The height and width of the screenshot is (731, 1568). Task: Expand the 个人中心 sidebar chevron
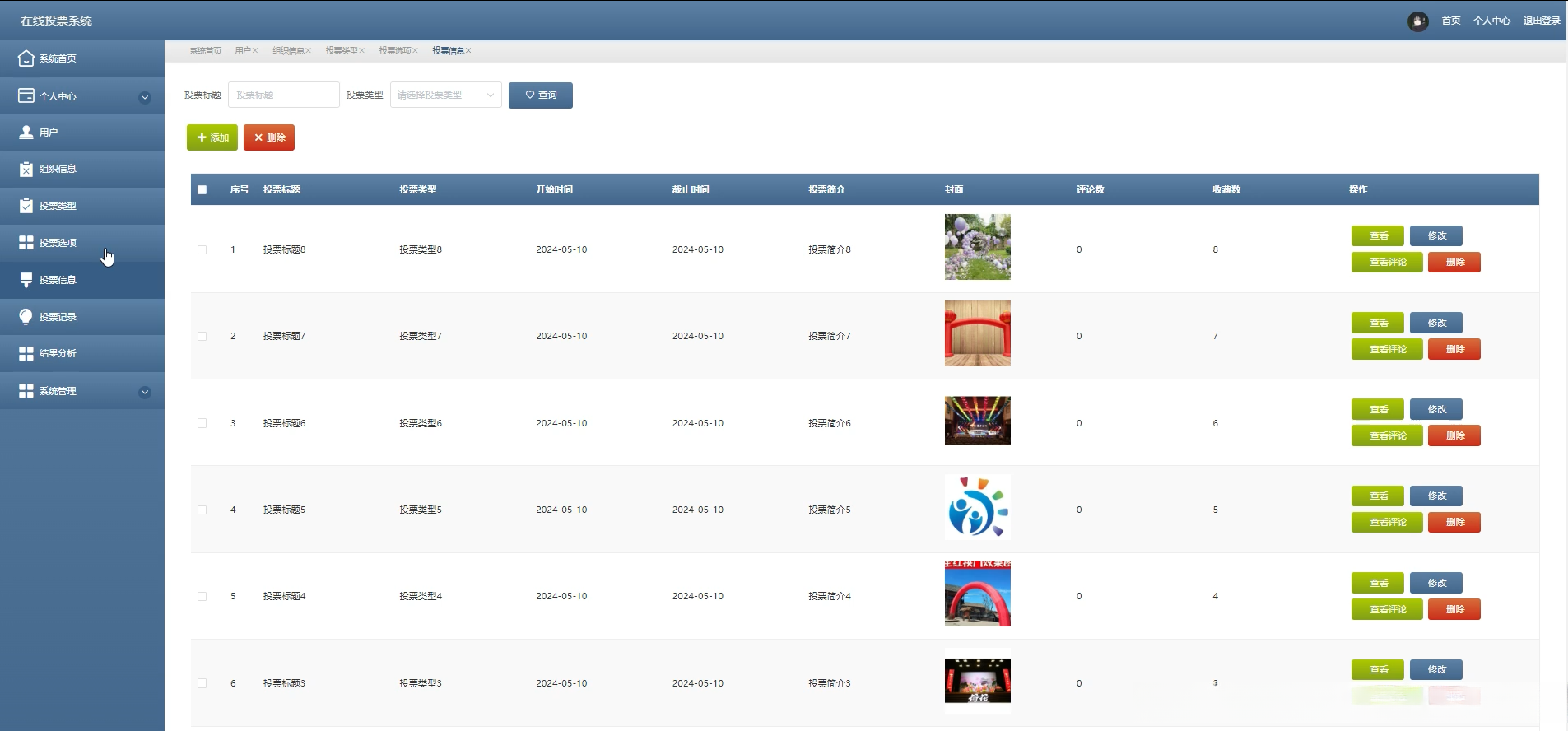point(145,97)
